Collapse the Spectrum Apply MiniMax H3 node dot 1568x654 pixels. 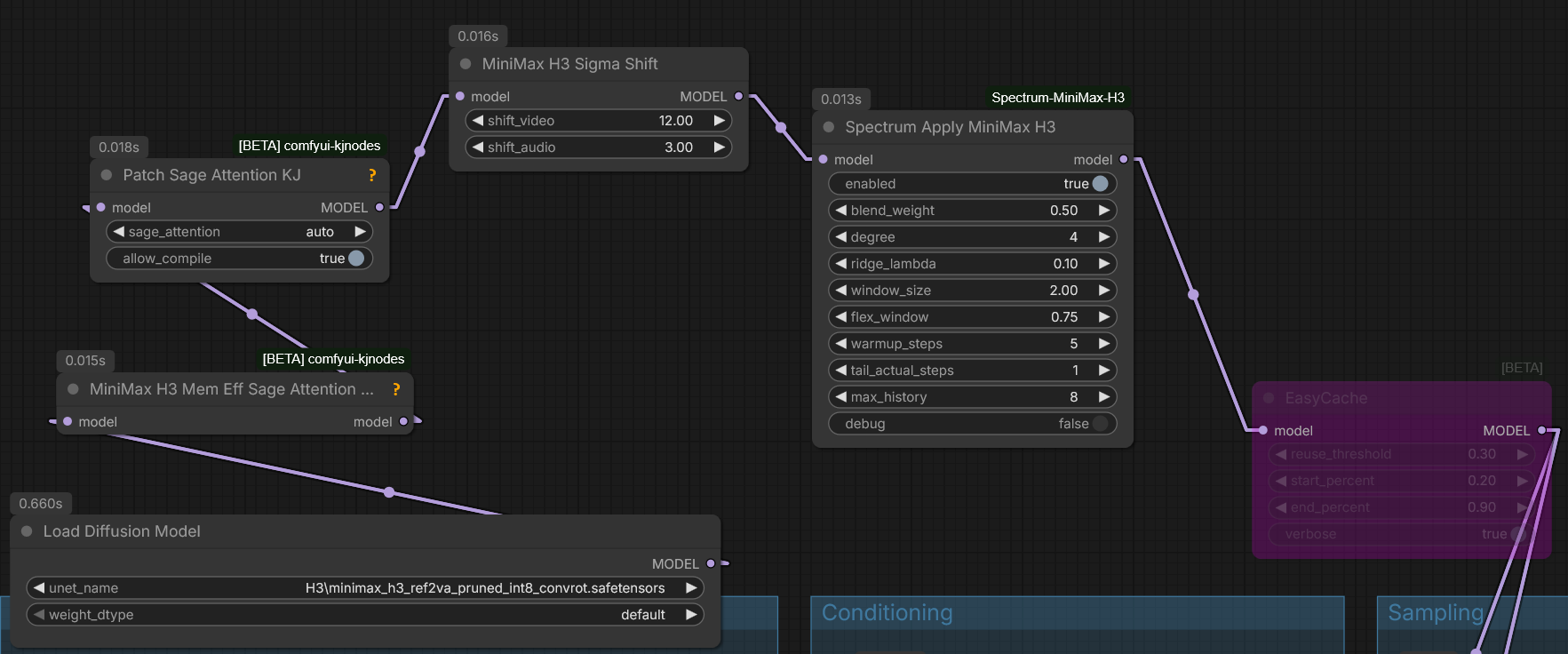[829, 127]
